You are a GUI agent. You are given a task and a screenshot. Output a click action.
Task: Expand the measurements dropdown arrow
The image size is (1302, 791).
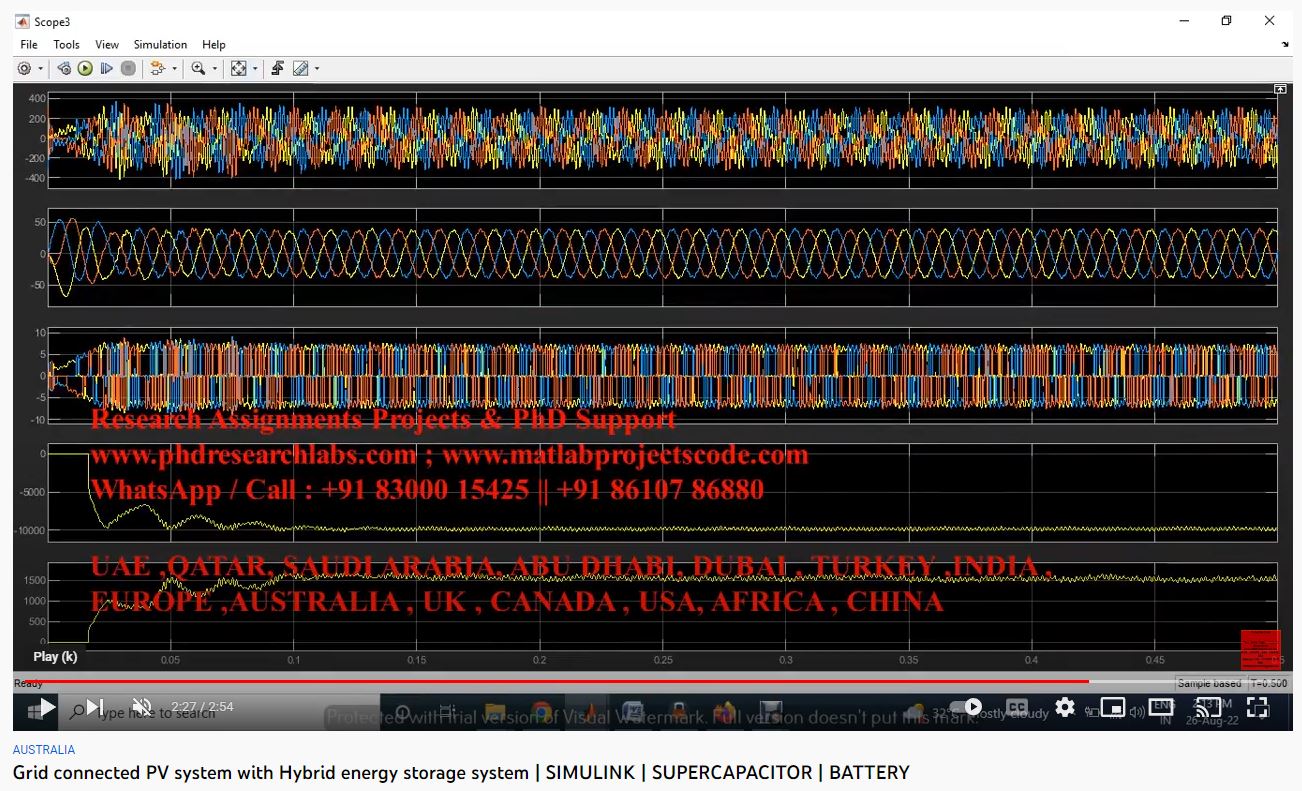click(317, 69)
